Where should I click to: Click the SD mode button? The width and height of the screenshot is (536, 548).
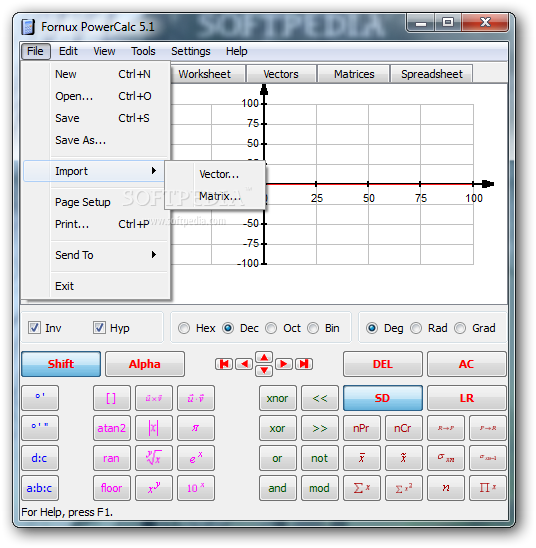(x=383, y=398)
